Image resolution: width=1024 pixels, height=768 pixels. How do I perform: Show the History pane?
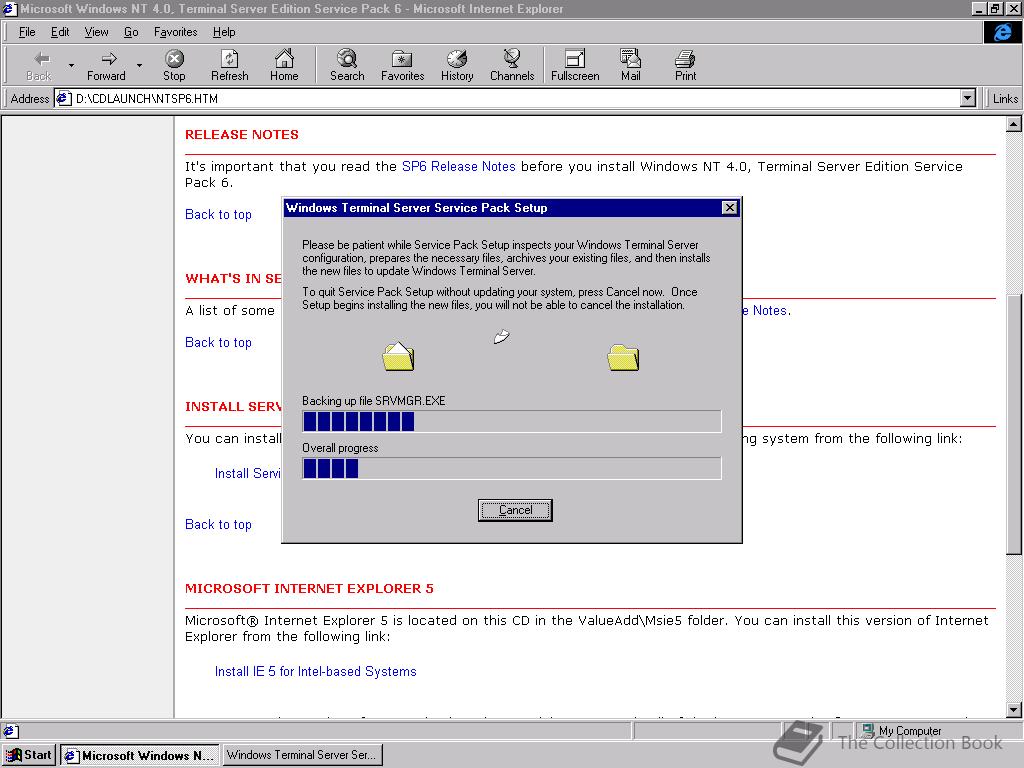pyautogui.click(x=457, y=66)
